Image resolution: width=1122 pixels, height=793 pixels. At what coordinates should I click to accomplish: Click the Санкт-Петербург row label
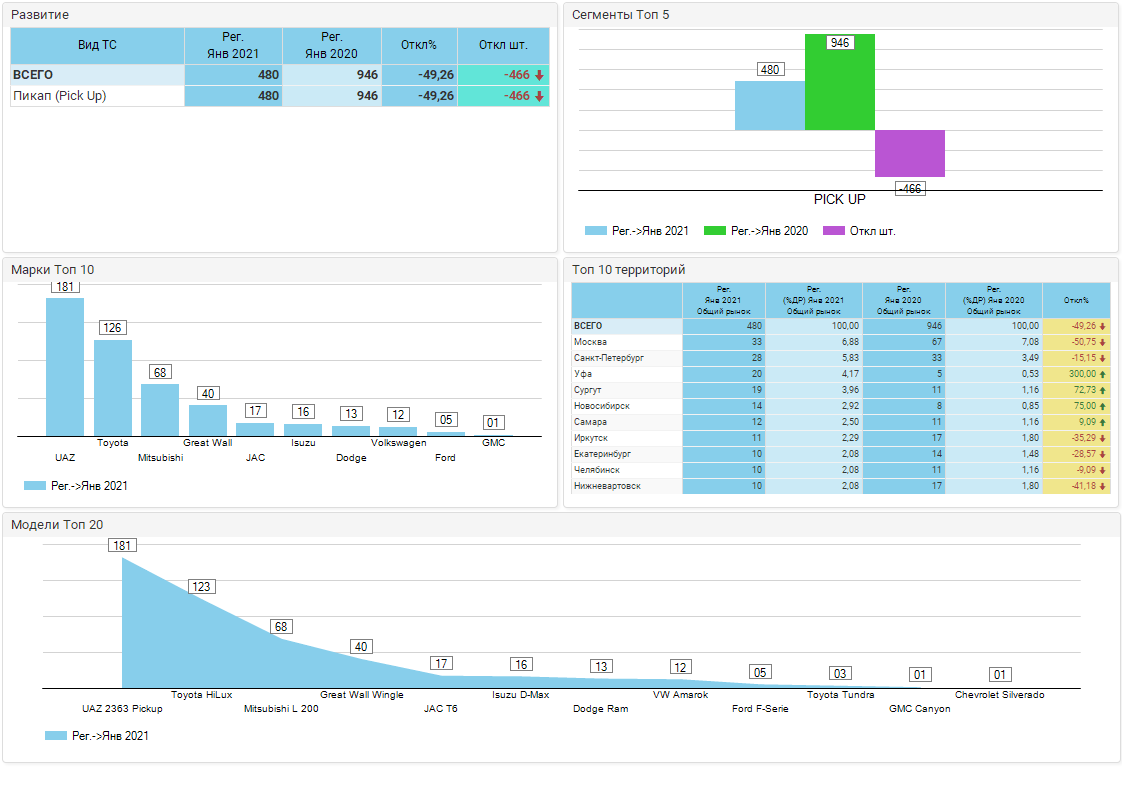pyautogui.click(x=609, y=358)
